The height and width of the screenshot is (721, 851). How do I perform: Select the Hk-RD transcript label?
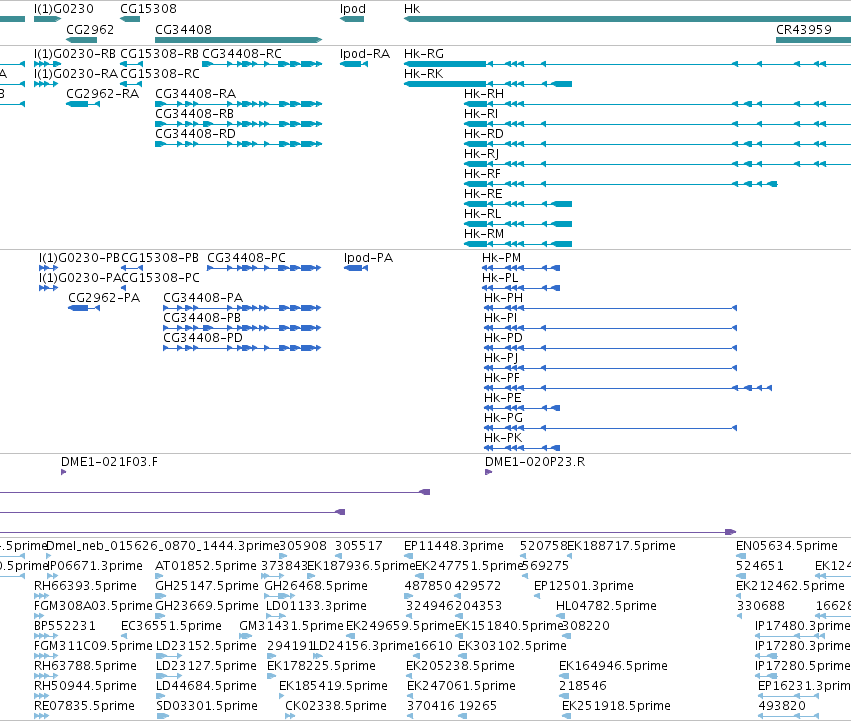[484, 134]
